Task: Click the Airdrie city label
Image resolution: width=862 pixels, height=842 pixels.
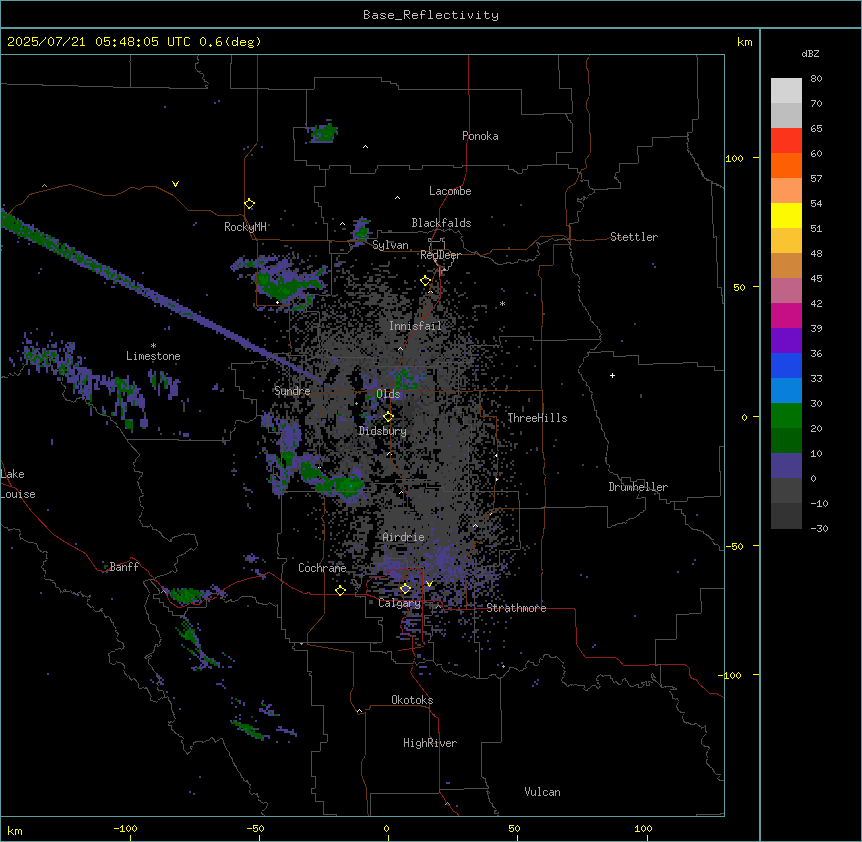Action: 403,537
